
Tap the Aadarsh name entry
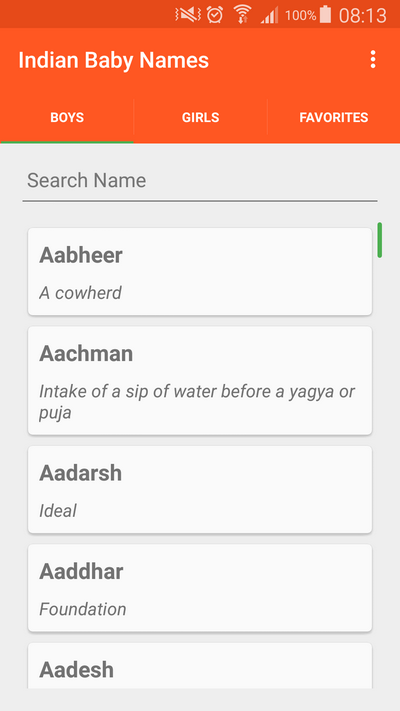tap(200, 489)
